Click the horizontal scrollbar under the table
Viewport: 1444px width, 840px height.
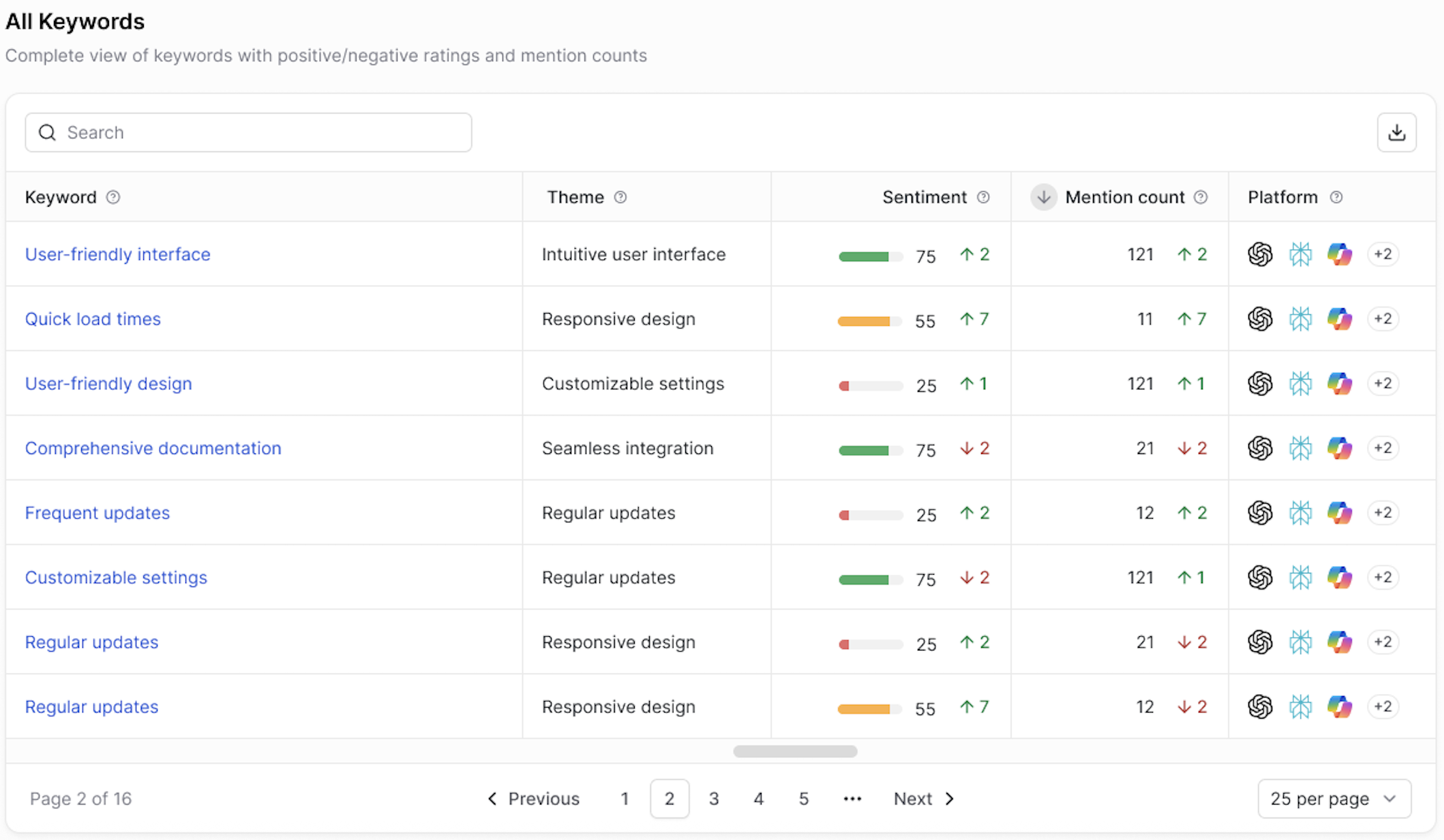click(795, 751)
